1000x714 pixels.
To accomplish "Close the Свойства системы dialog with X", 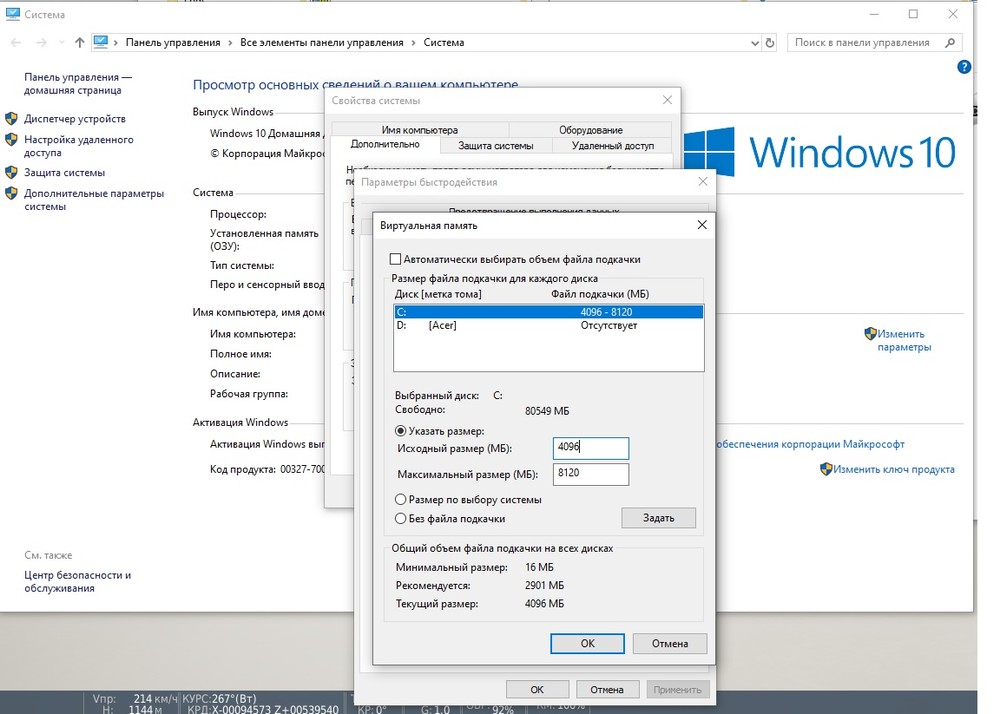I will 667,100.
